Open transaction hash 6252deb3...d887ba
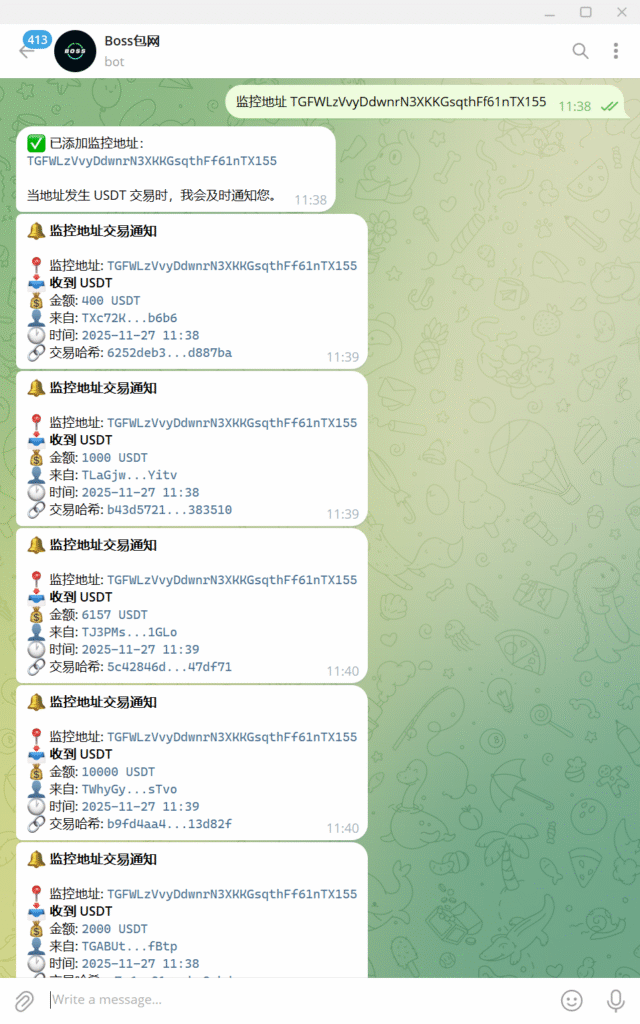640x1024 pixels. (169, 353)
